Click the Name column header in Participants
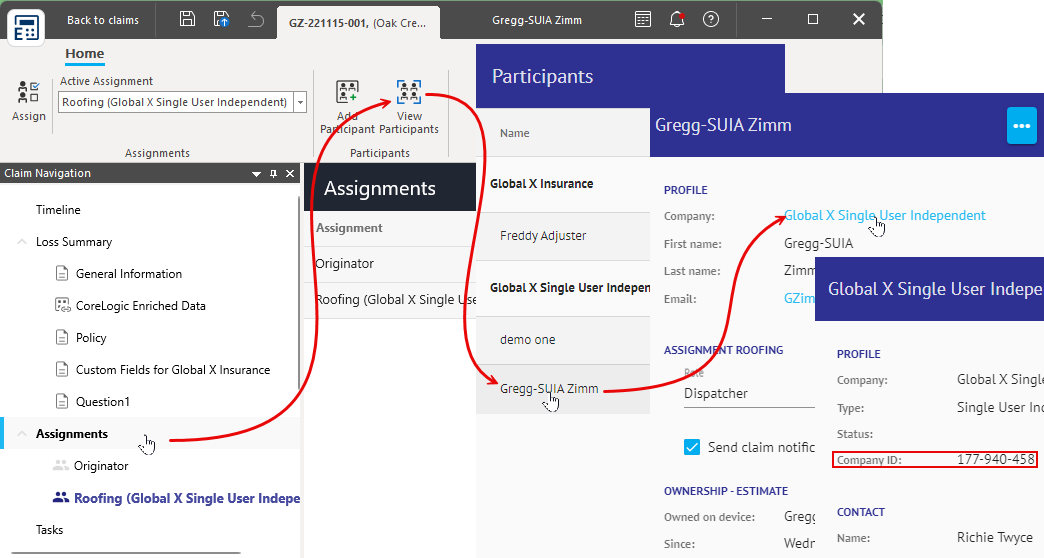 (515, 133)
